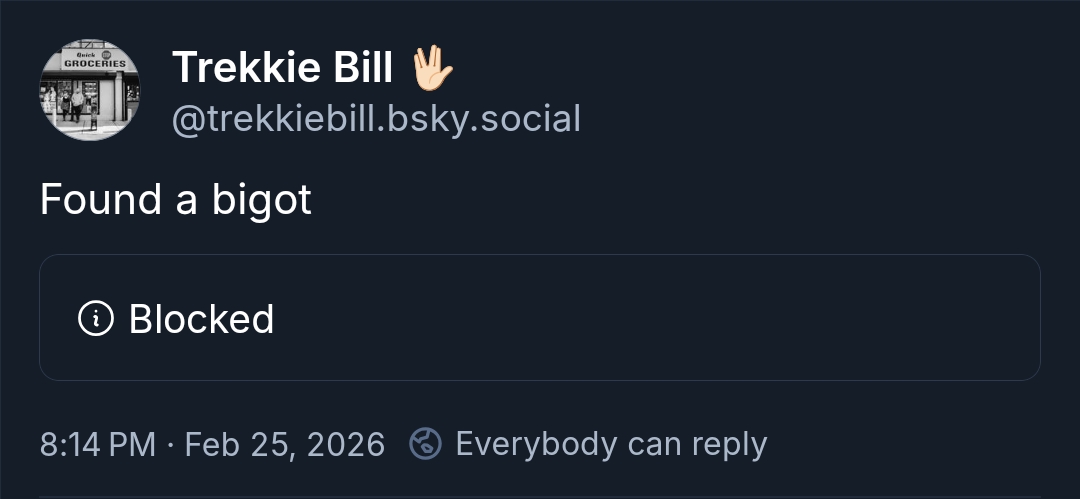
Task: Click the globe reply-settings icon
Action: (426, 443)
